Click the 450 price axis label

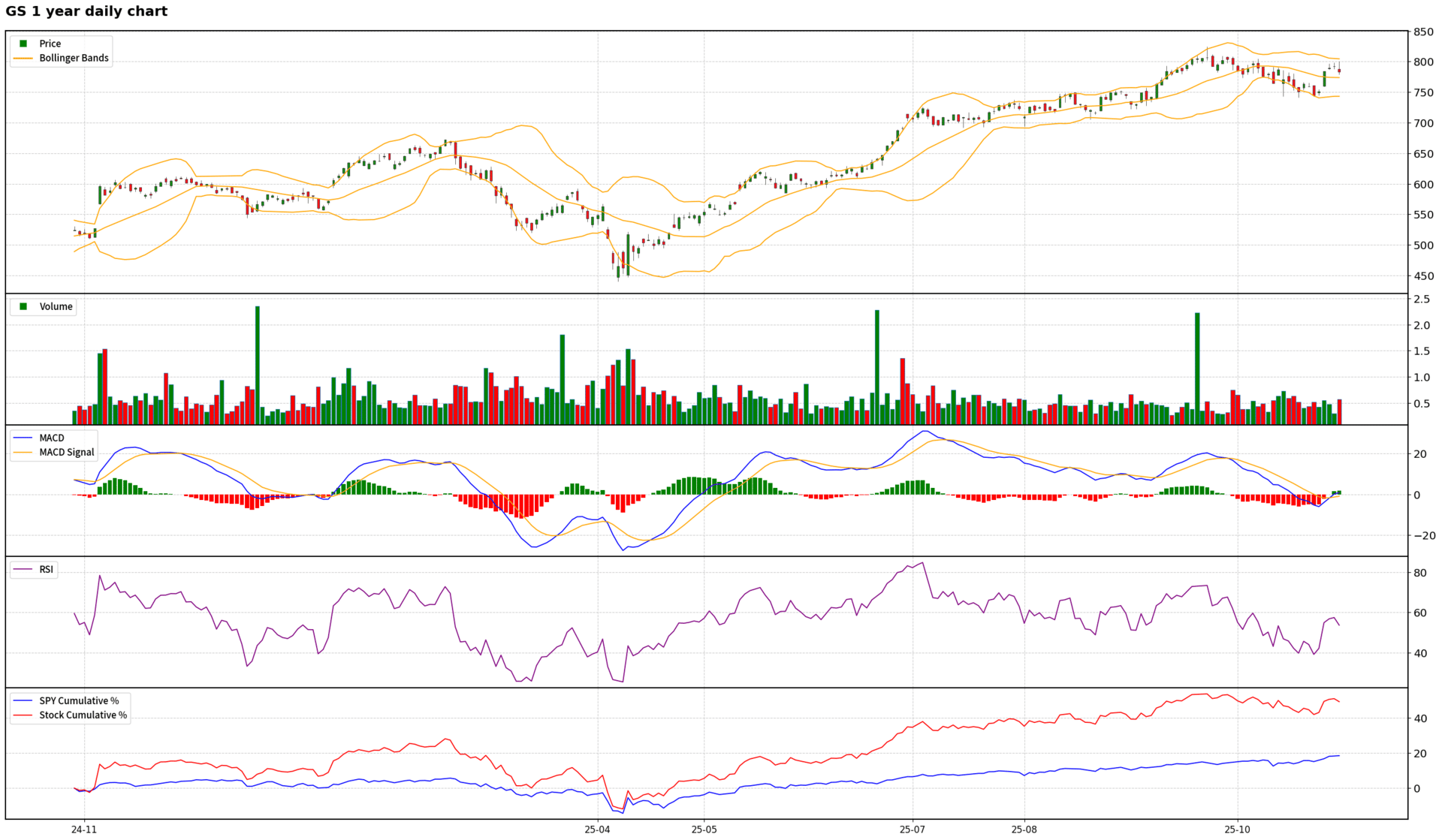pos(1423,276)
